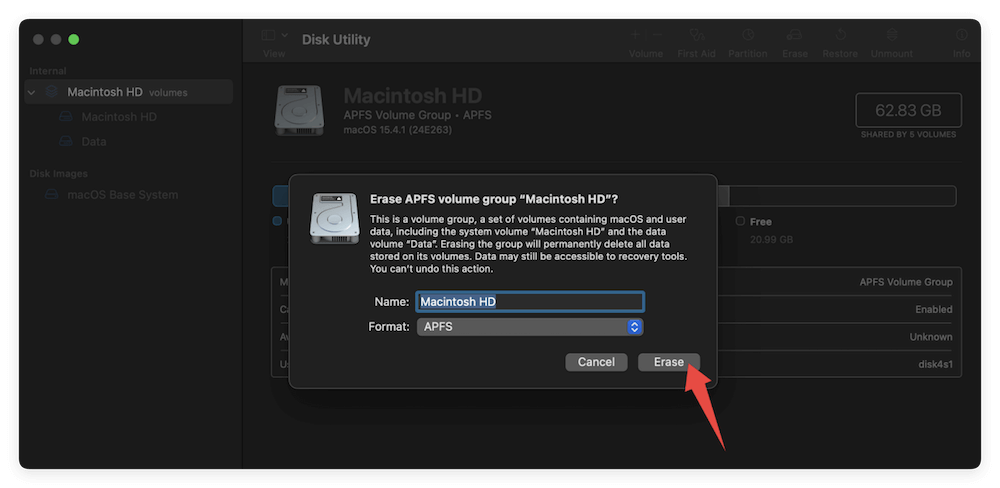Cancel the erase volume group dialog
Image resolution: width=1000 pixels, height=488 pixels.
596,362
